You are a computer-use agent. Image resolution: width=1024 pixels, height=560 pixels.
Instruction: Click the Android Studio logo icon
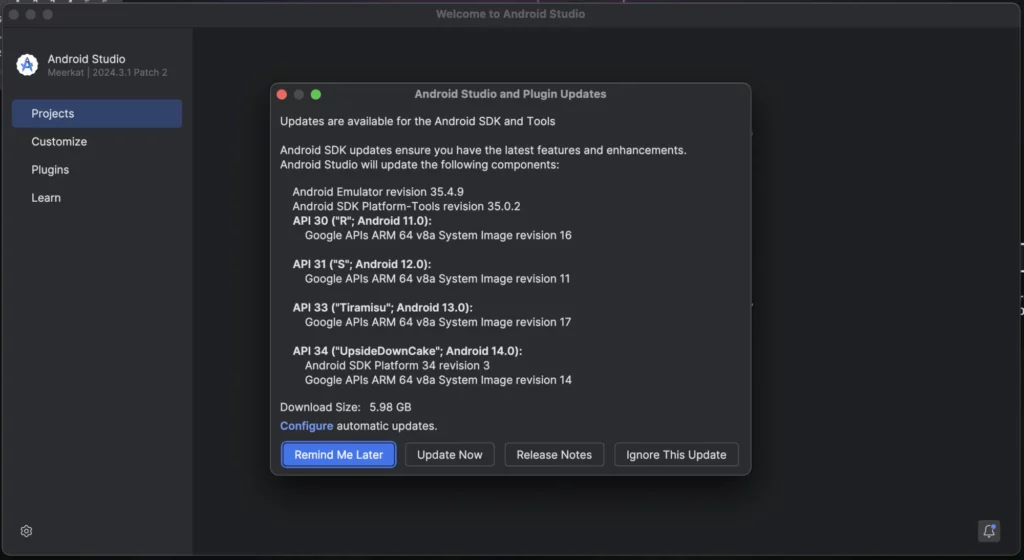[27, 65]
